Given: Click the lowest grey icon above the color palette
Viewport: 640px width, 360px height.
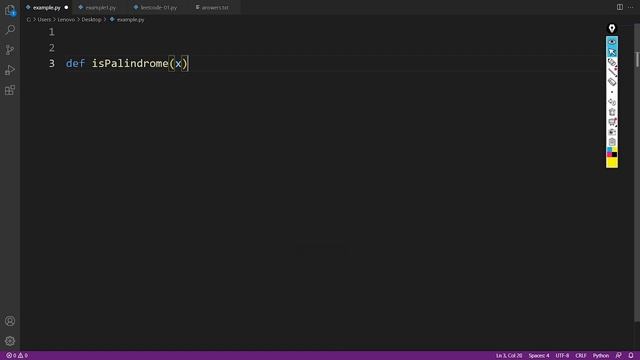Looking at the screenshot, I should 612,142.
